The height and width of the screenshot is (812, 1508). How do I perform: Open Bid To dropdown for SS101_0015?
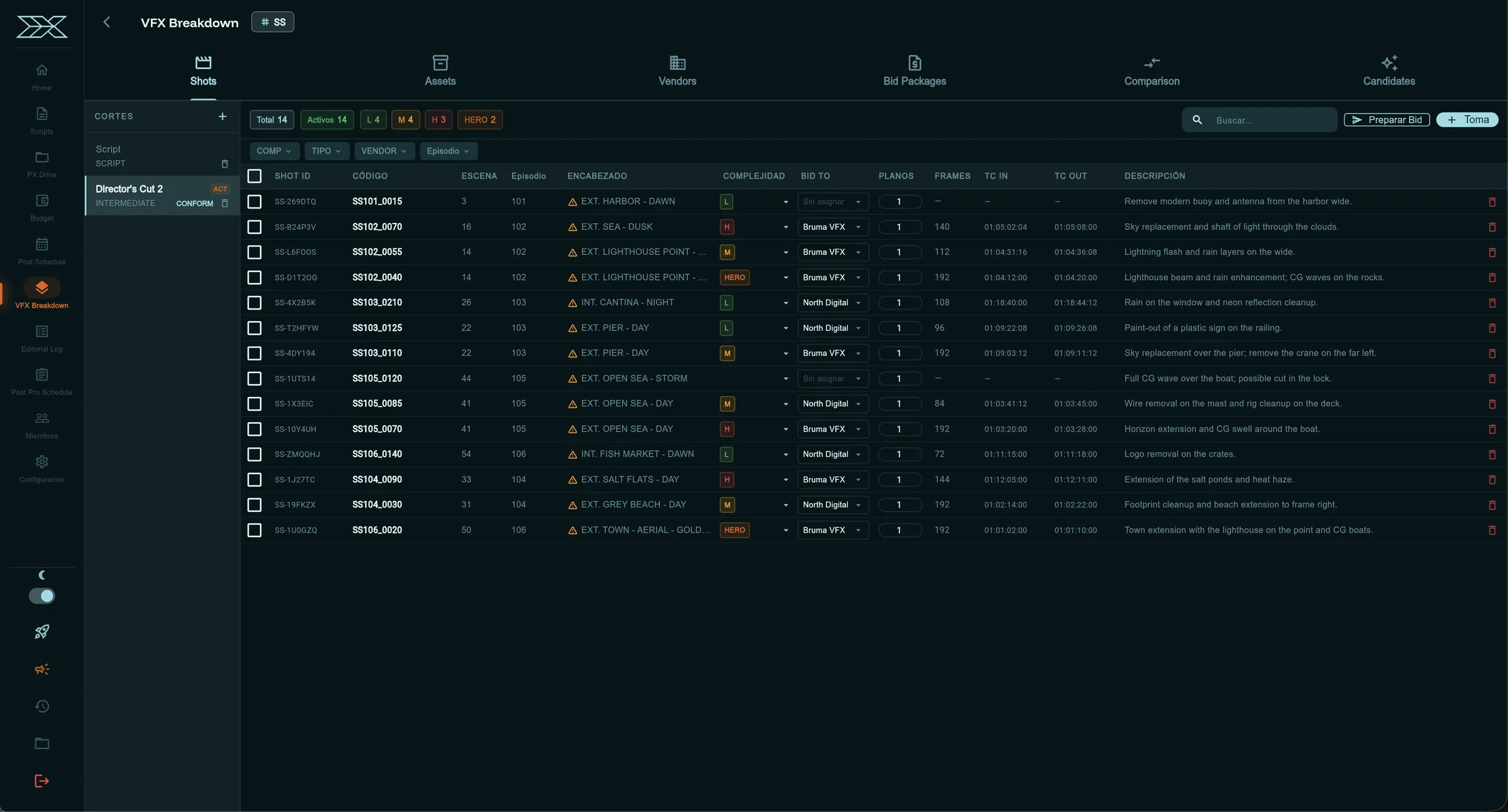[833, 202]
